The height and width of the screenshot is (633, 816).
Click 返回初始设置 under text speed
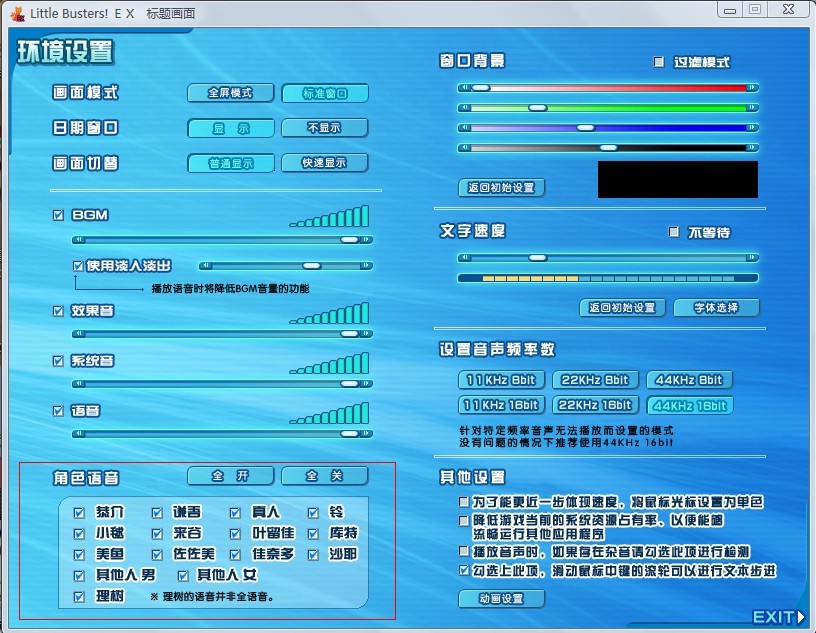pos(623,308)
